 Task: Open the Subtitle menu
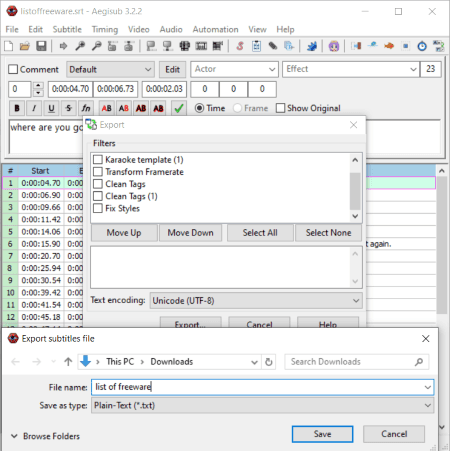point(67,29)
